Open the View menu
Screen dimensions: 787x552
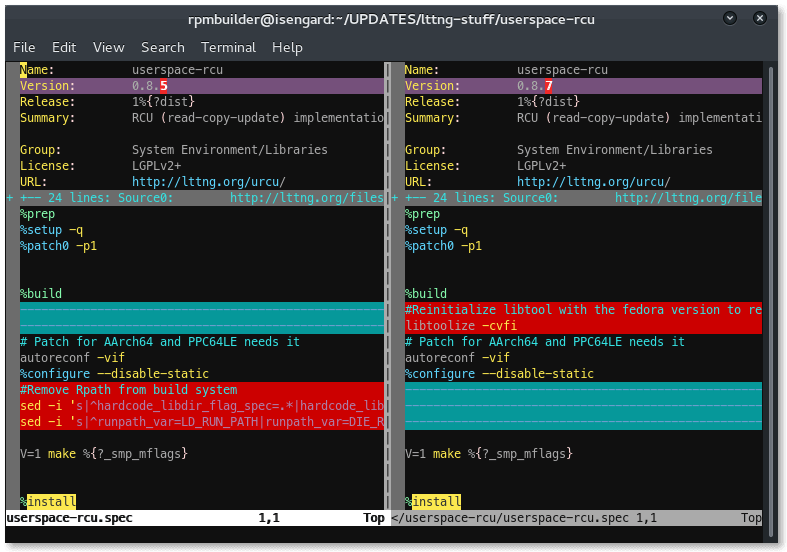(108, 47)
